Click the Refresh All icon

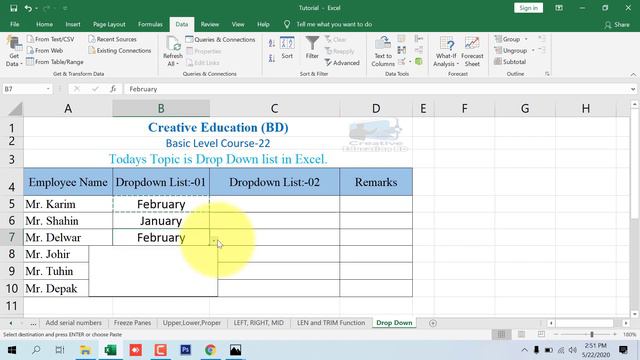[x=173, y=44]
